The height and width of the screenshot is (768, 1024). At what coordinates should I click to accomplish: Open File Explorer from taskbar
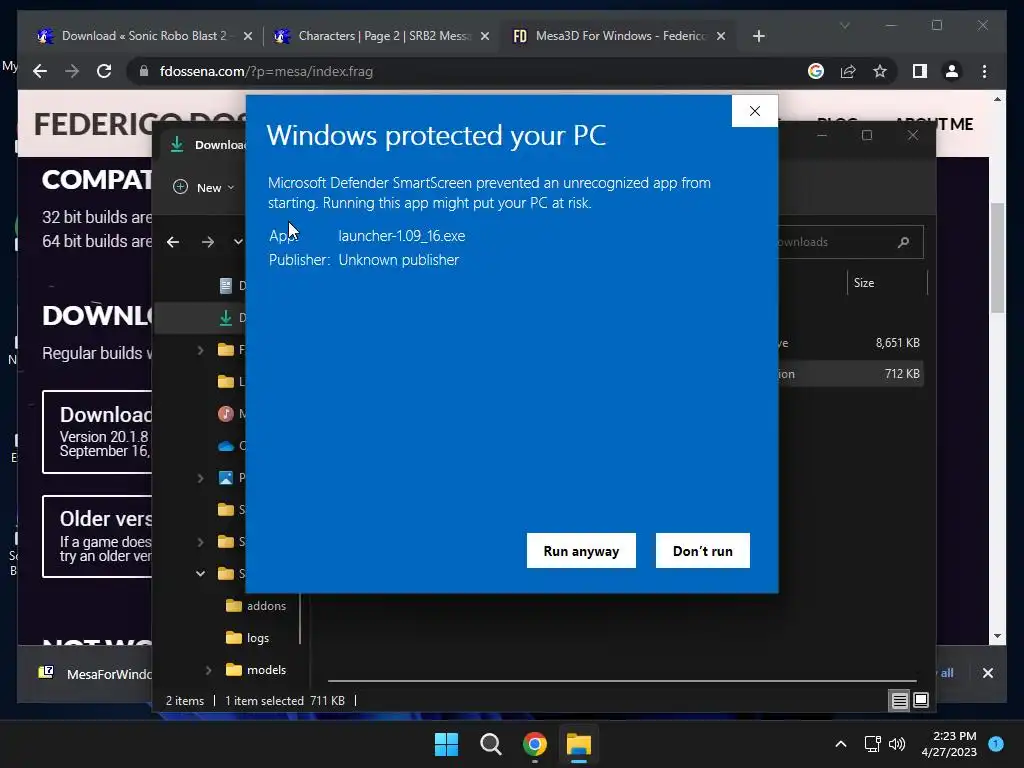[x=579, y=744]
